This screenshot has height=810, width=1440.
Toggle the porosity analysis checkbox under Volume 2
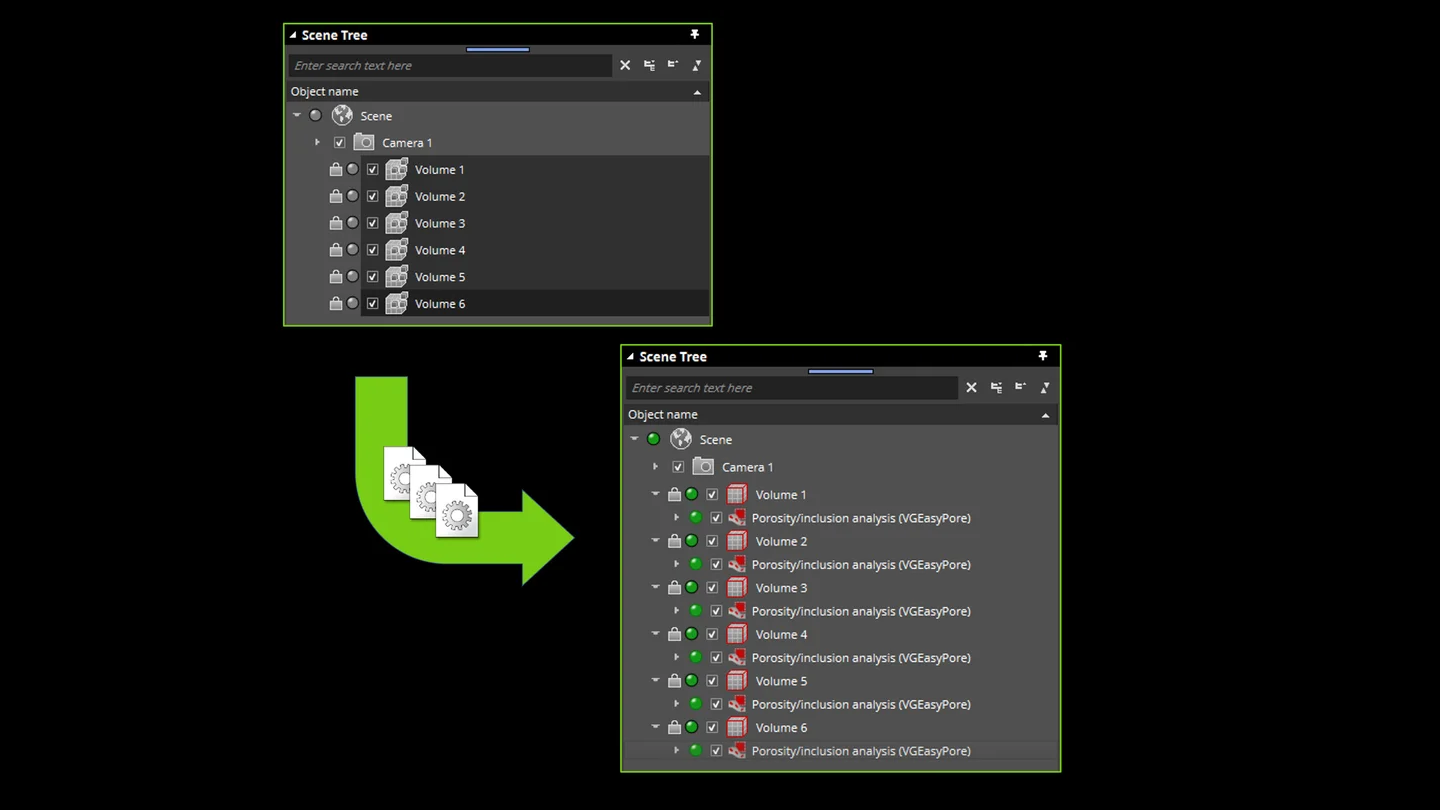tap(716, 564)
